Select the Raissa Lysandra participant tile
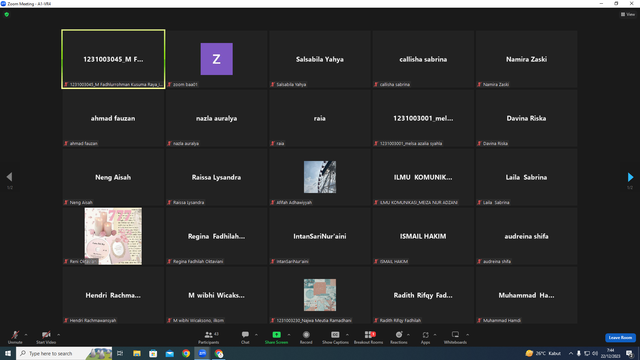The height and width of the screenshot is (360, 640). 216,177
